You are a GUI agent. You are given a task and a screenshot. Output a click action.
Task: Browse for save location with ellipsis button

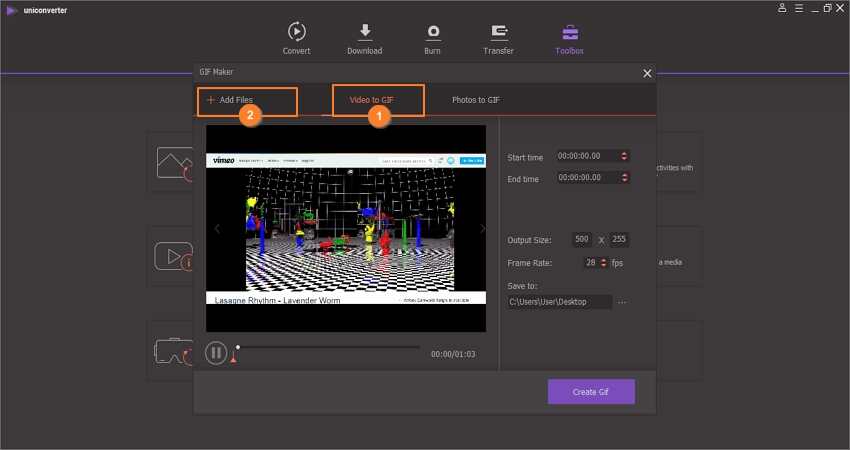tap(624, 302)
